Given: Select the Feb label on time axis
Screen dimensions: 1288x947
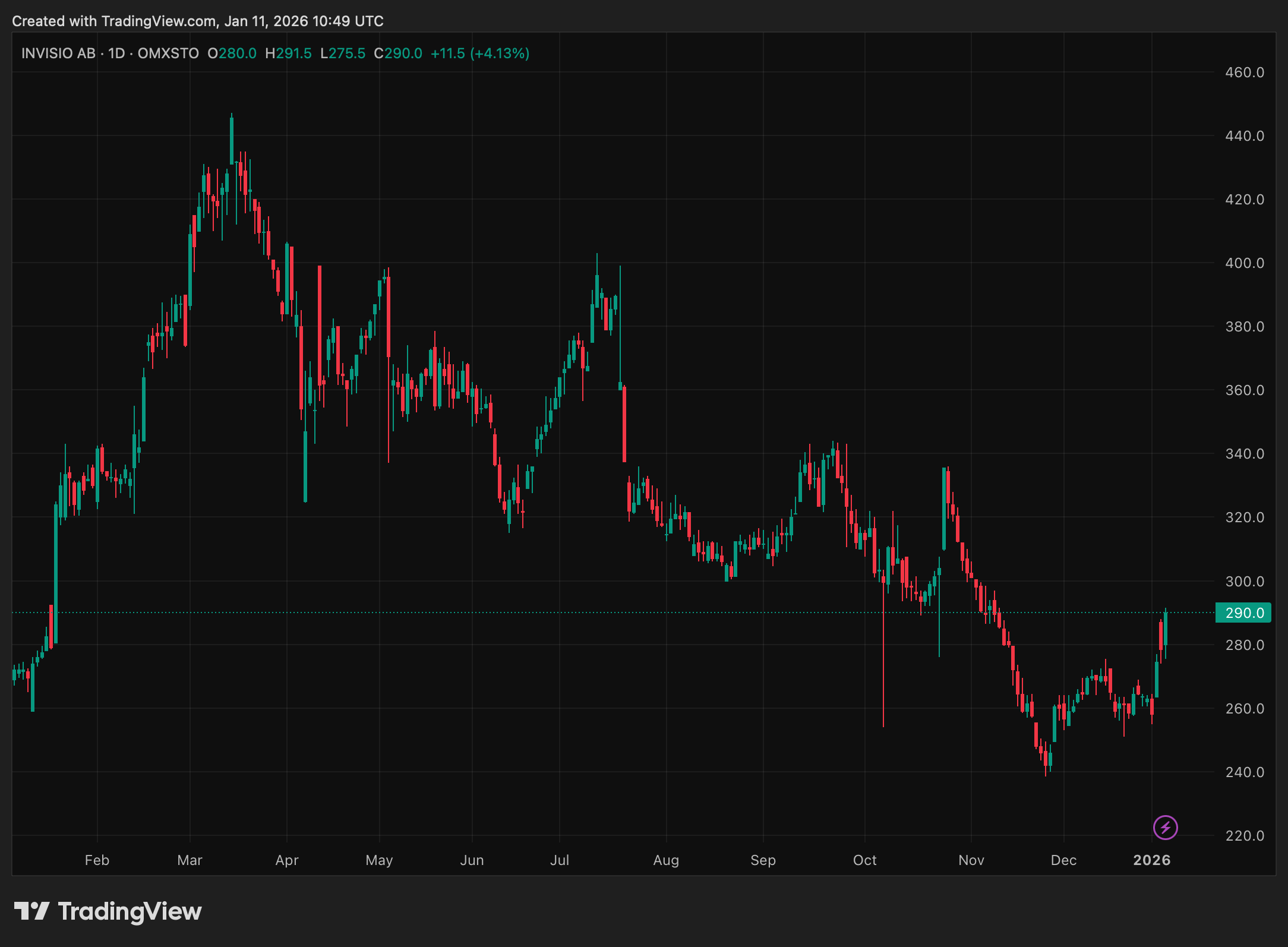Looking at the screenshot, I should coord(97,860).
